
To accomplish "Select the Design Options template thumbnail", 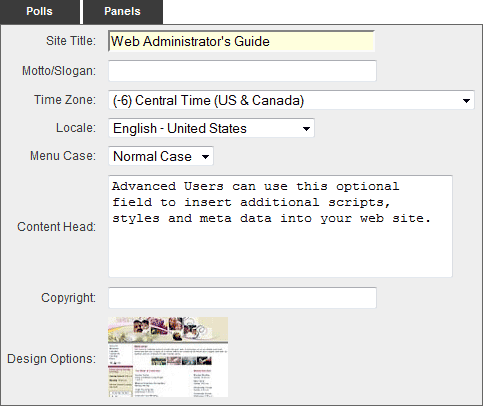I will tap(168, 357).
